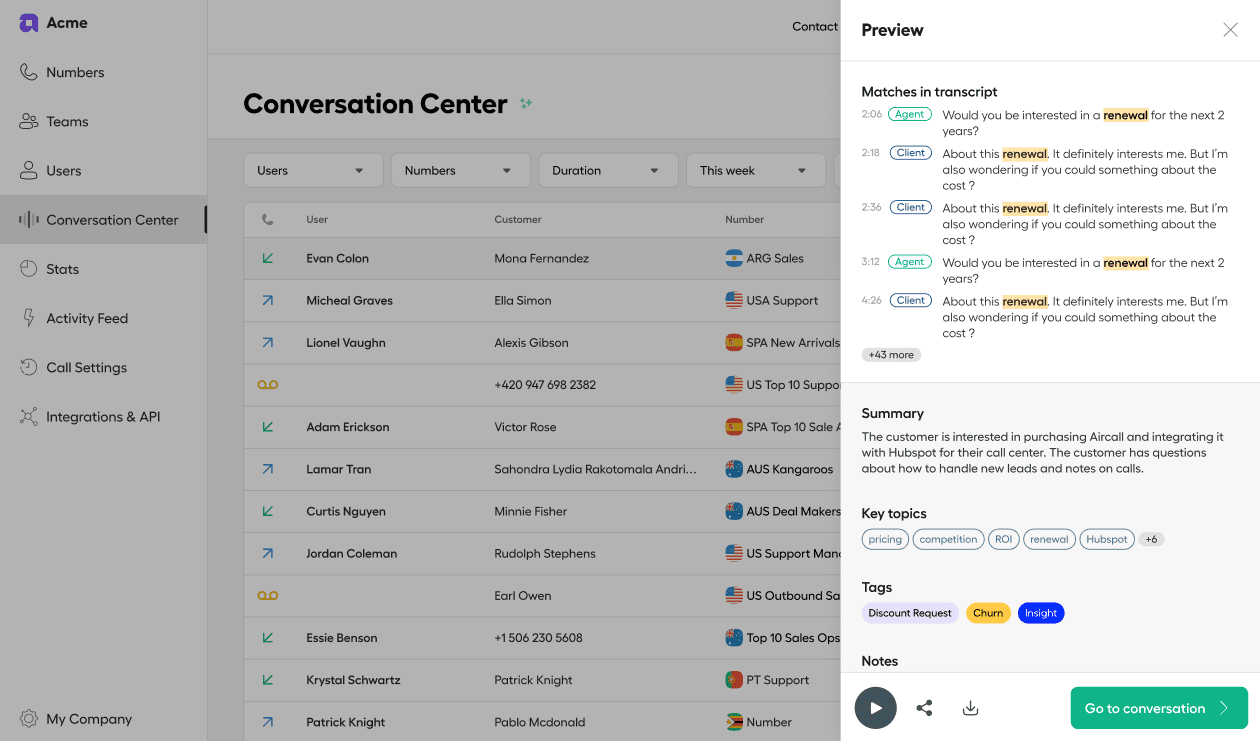Viewport: 1260px width, 741px height.
Task: Click the voicemail icon on the Earl Owen row
Action: click(268, 595)
